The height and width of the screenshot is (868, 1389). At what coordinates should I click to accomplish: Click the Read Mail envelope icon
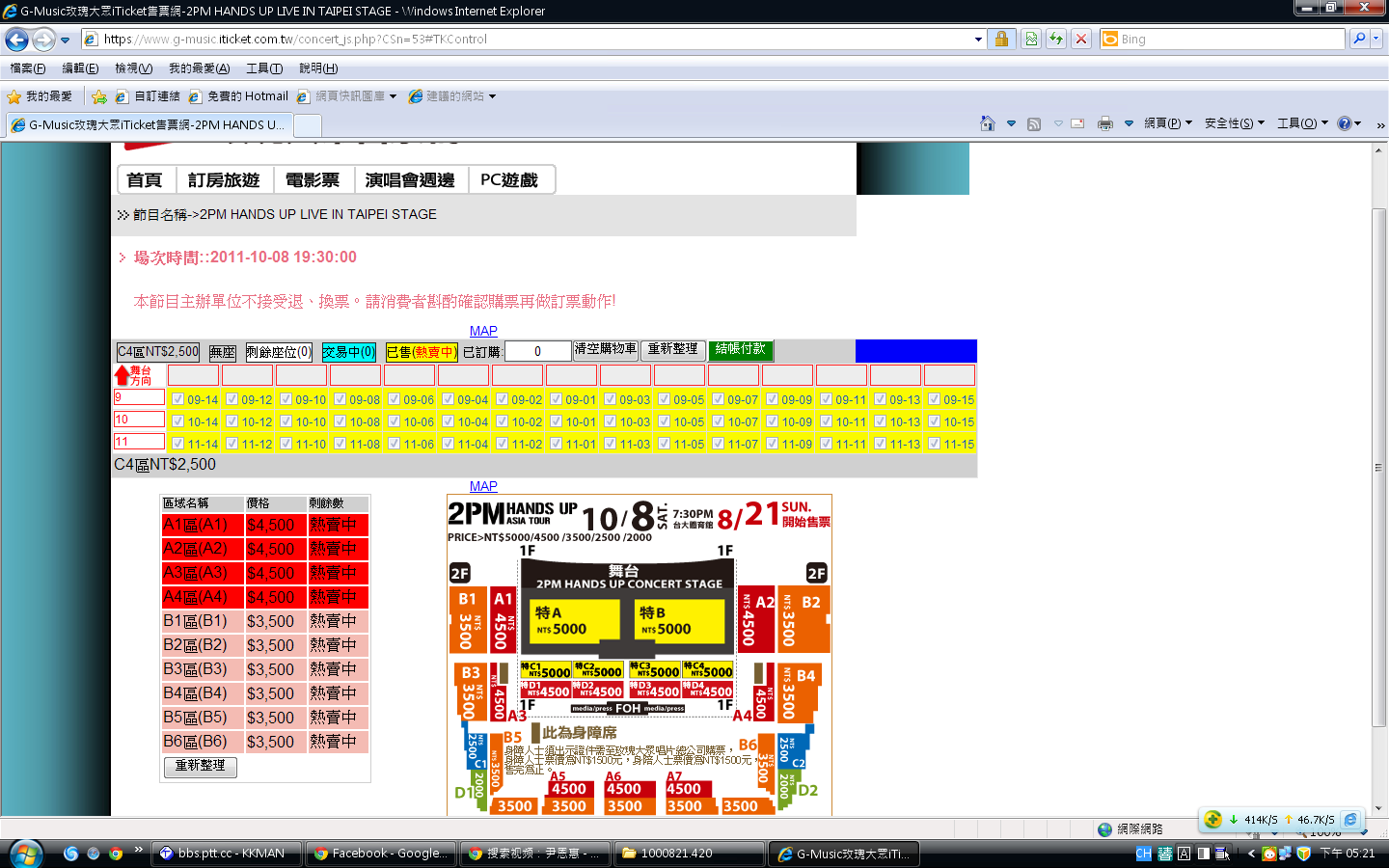click(x=1077, y=123)
